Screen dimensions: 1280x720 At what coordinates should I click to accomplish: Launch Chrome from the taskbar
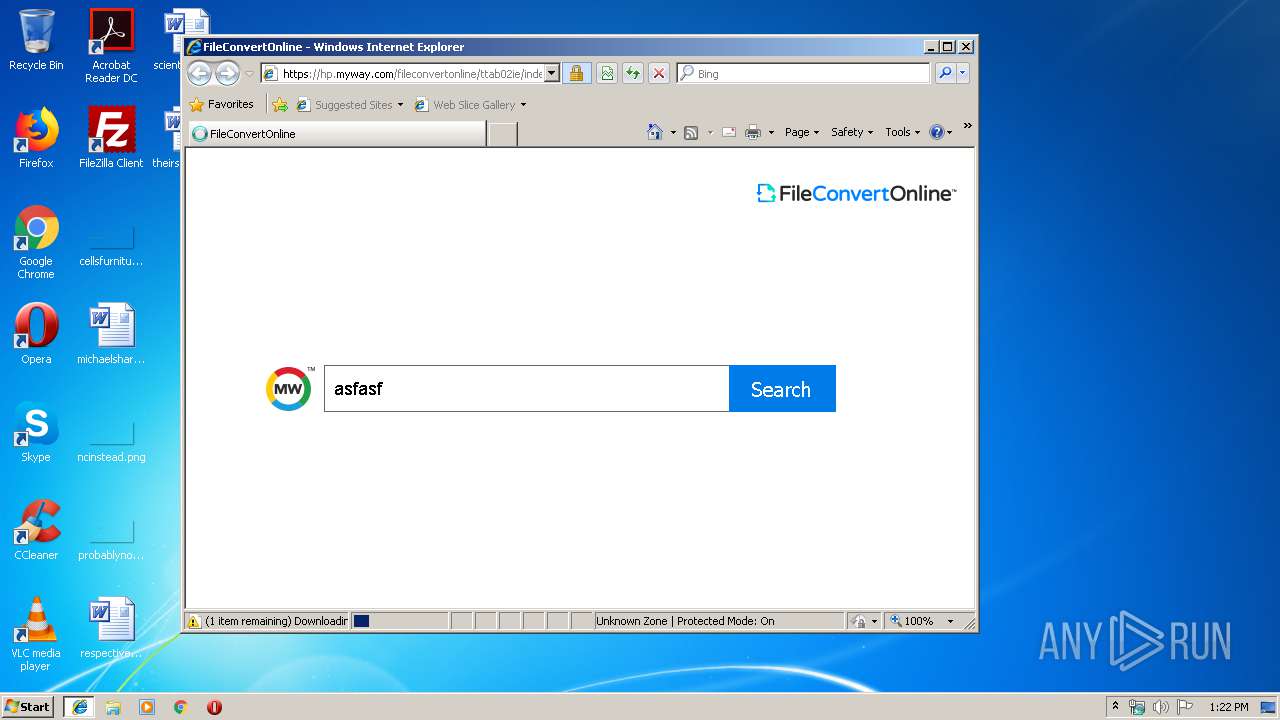[180, 707]
